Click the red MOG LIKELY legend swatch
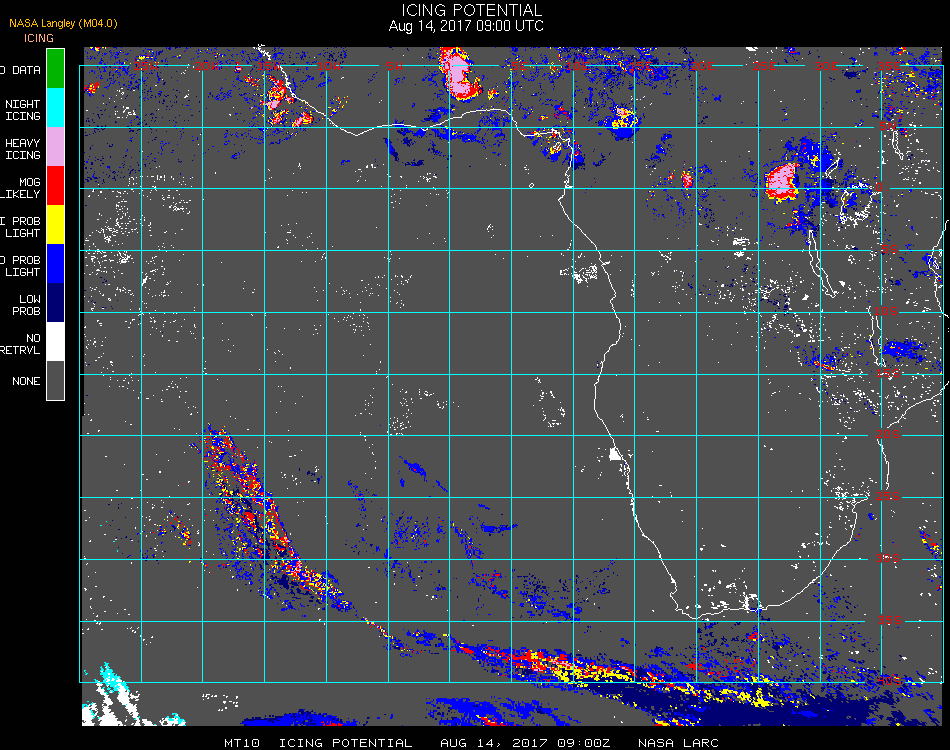 [55, 186]
